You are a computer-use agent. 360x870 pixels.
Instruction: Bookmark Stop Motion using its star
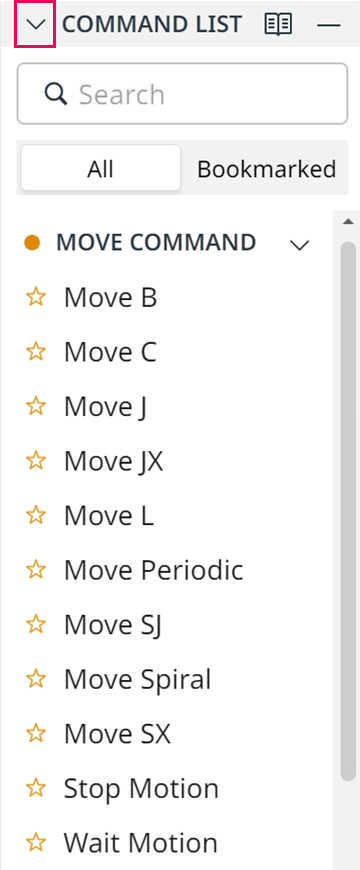(x=36, y=788)
